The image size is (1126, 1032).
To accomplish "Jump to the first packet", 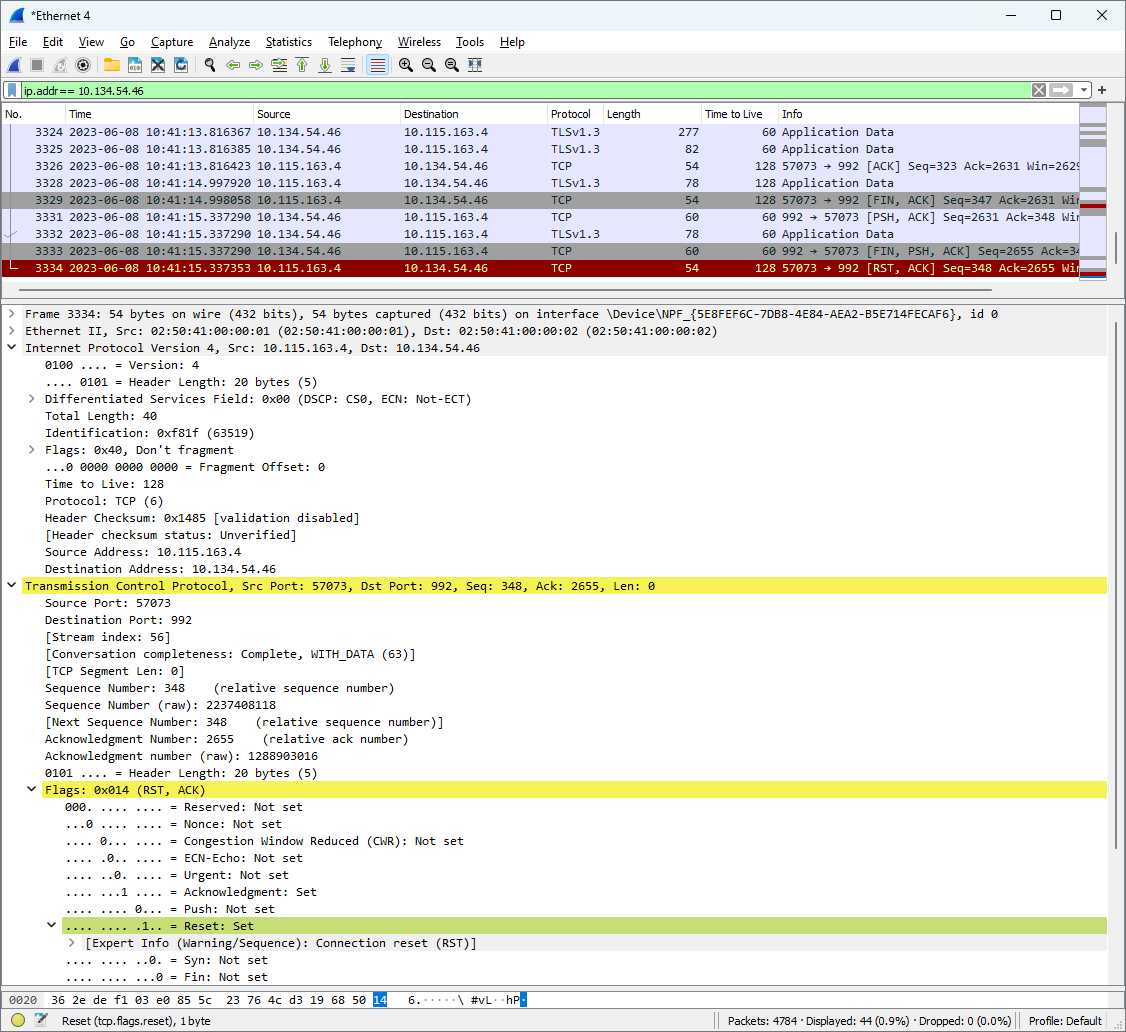I will (302, 65).
